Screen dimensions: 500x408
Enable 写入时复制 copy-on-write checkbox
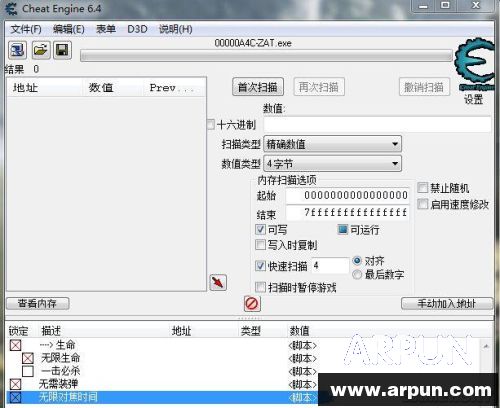pyautogui.click(x=260, y=245)
